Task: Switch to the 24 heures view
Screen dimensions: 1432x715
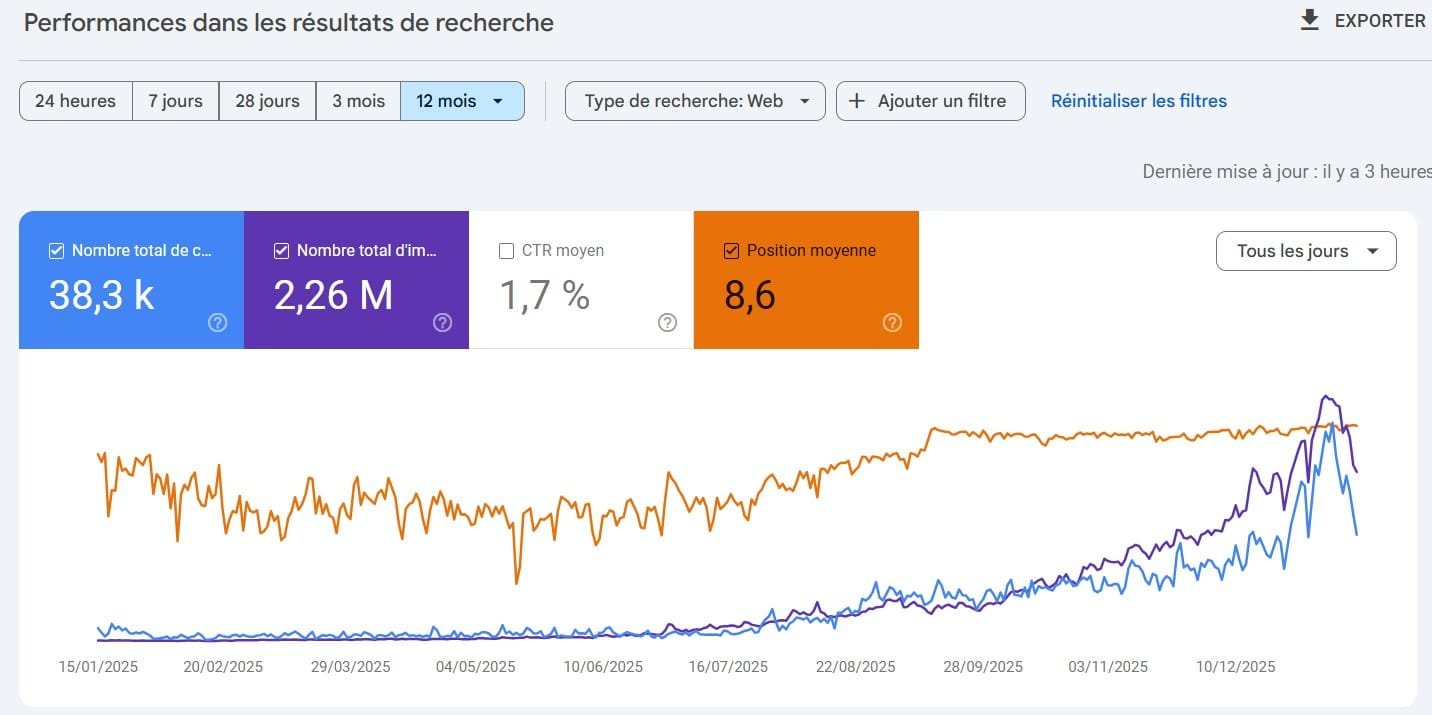Action: (75, 100)
